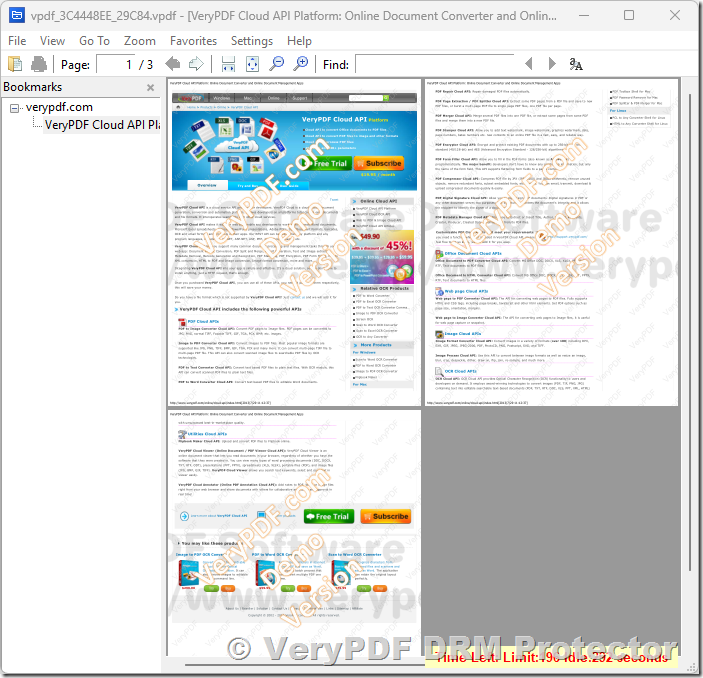
Task: Click the Fit Width icon
Action: point(229,64)
